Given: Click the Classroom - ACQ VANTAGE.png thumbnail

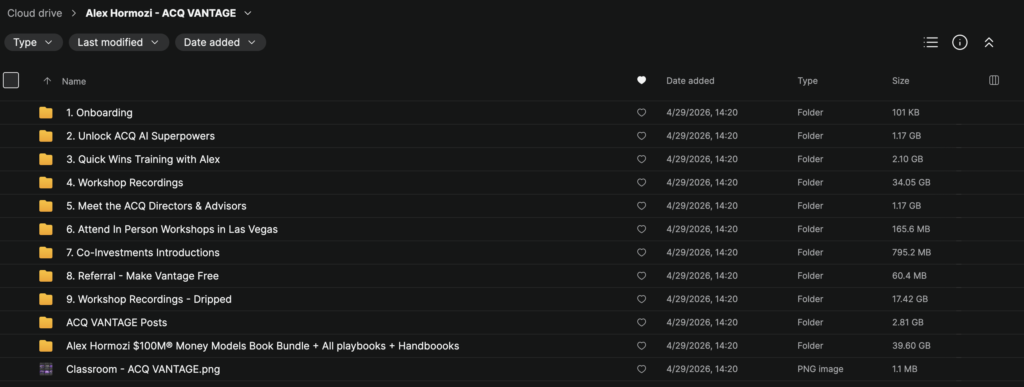Looking at the screenshot, I should tap(46, 369).
